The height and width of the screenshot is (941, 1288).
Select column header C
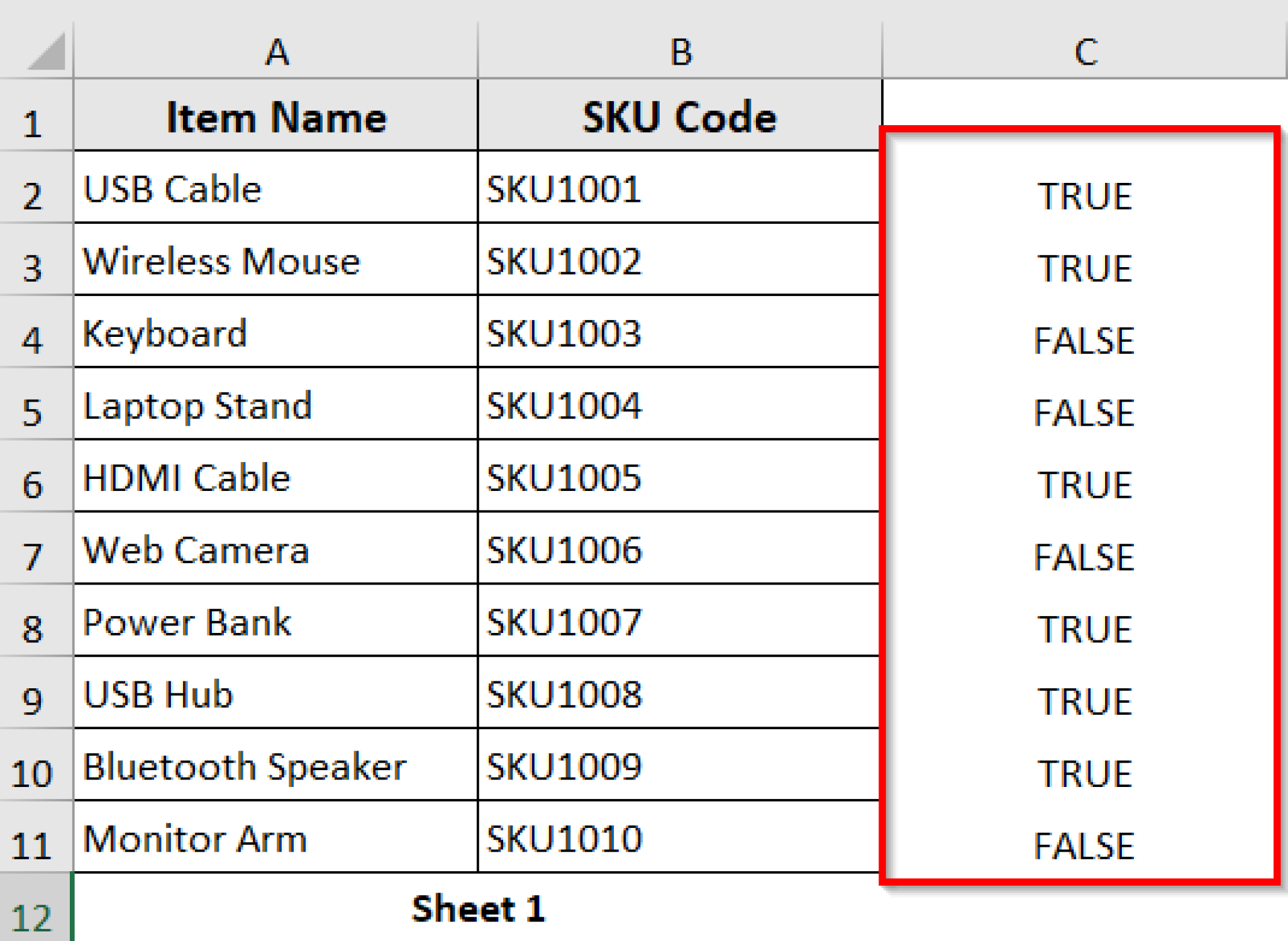point(1085,52)
